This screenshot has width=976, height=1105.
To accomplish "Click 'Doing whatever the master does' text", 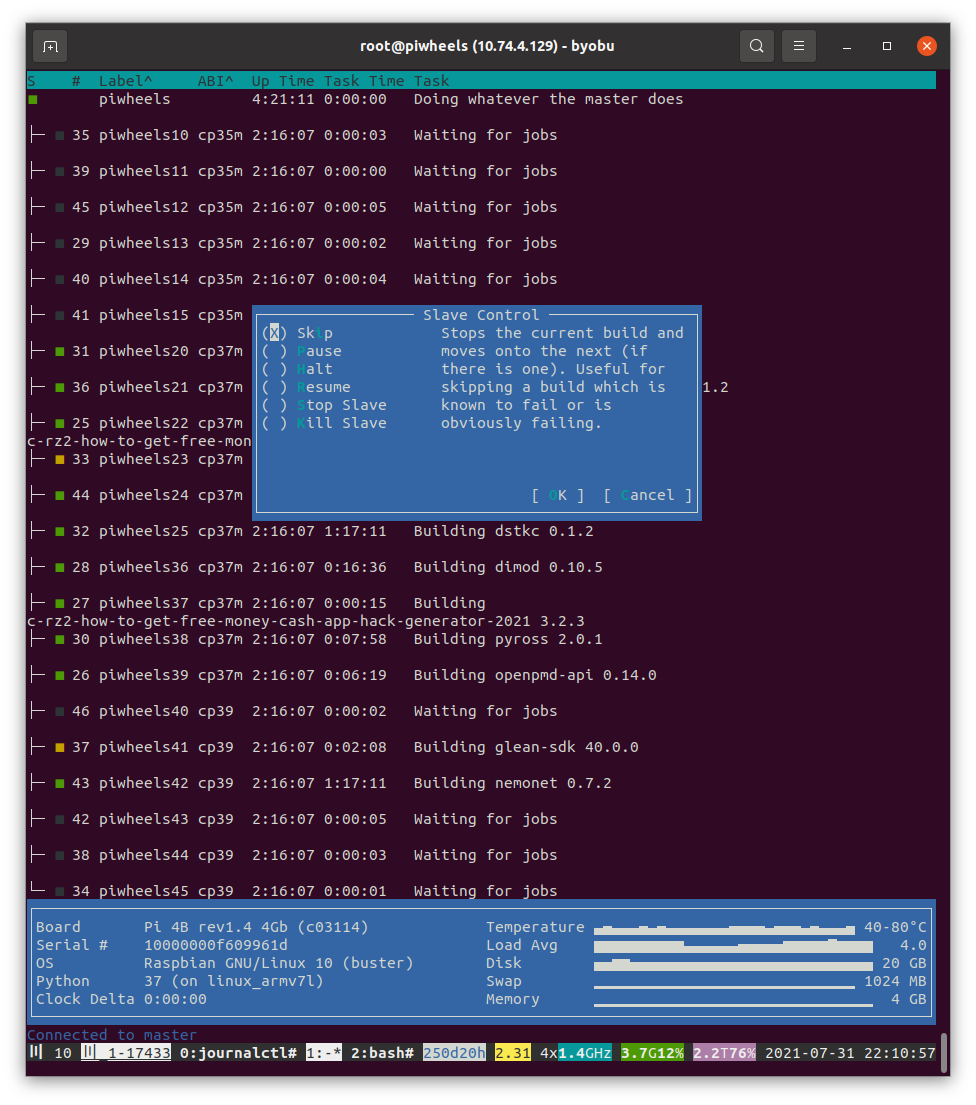I will click(x=549, y=99).
